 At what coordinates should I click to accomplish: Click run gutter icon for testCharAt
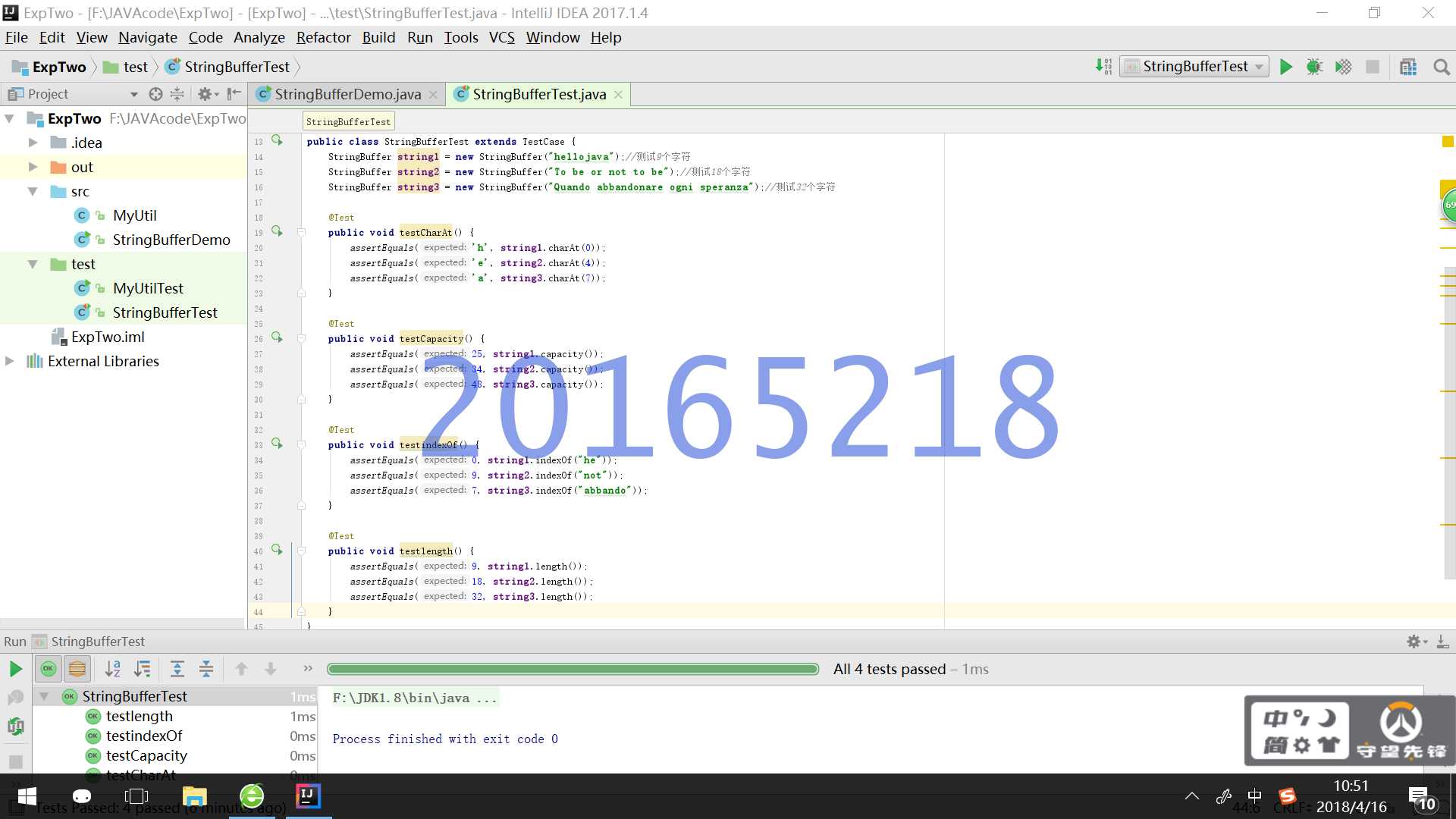point(278,231)
